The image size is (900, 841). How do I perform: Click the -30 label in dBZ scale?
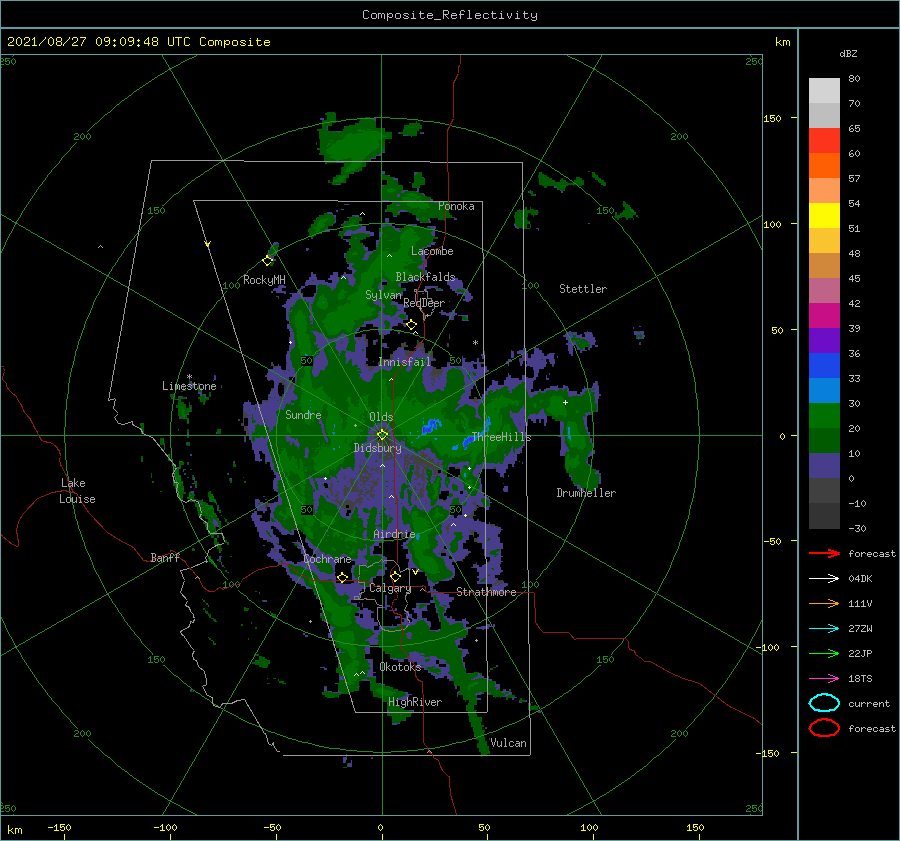[858, 528]
